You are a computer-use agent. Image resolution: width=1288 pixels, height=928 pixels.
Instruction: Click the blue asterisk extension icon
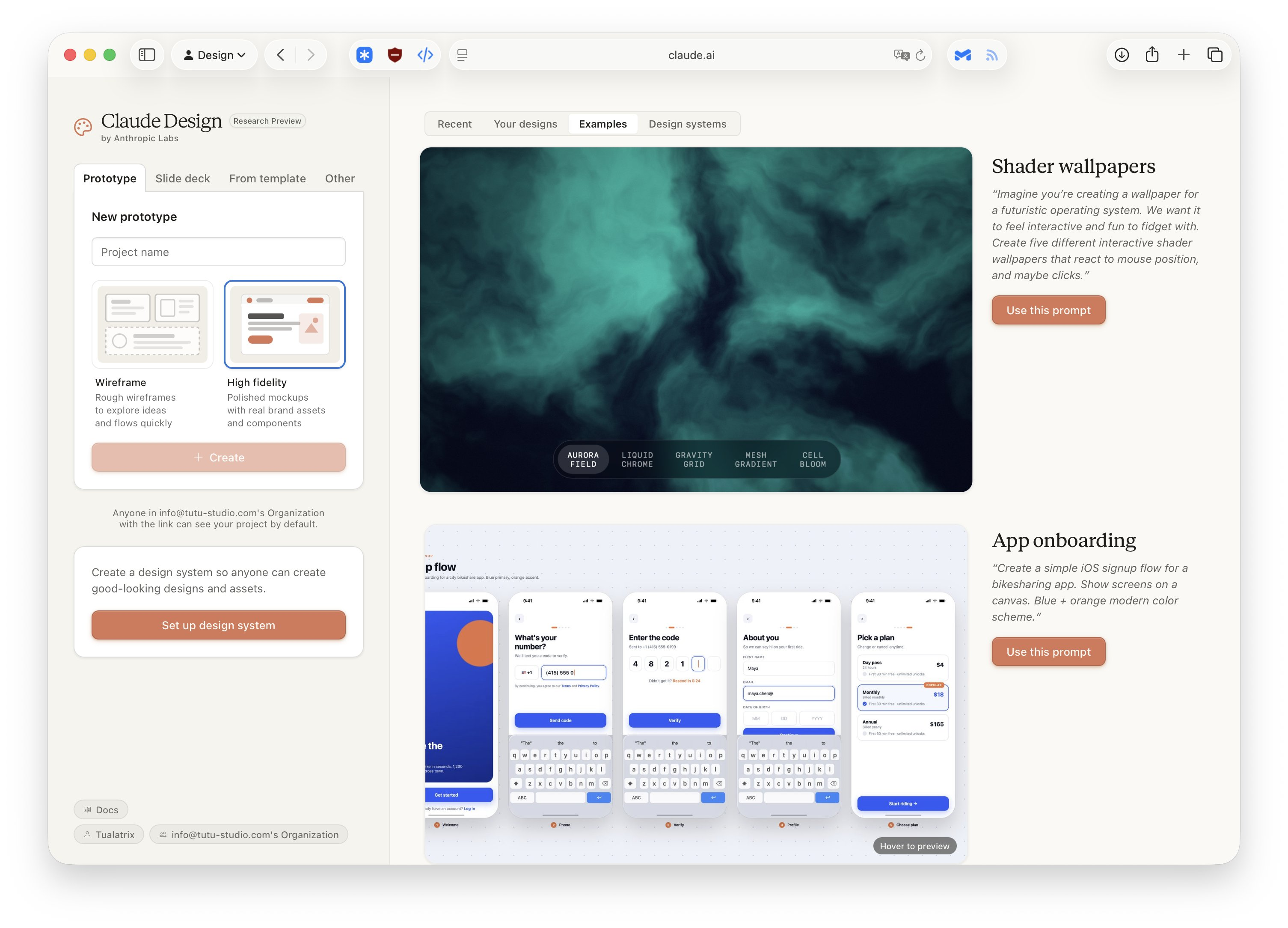coord(364,55)
